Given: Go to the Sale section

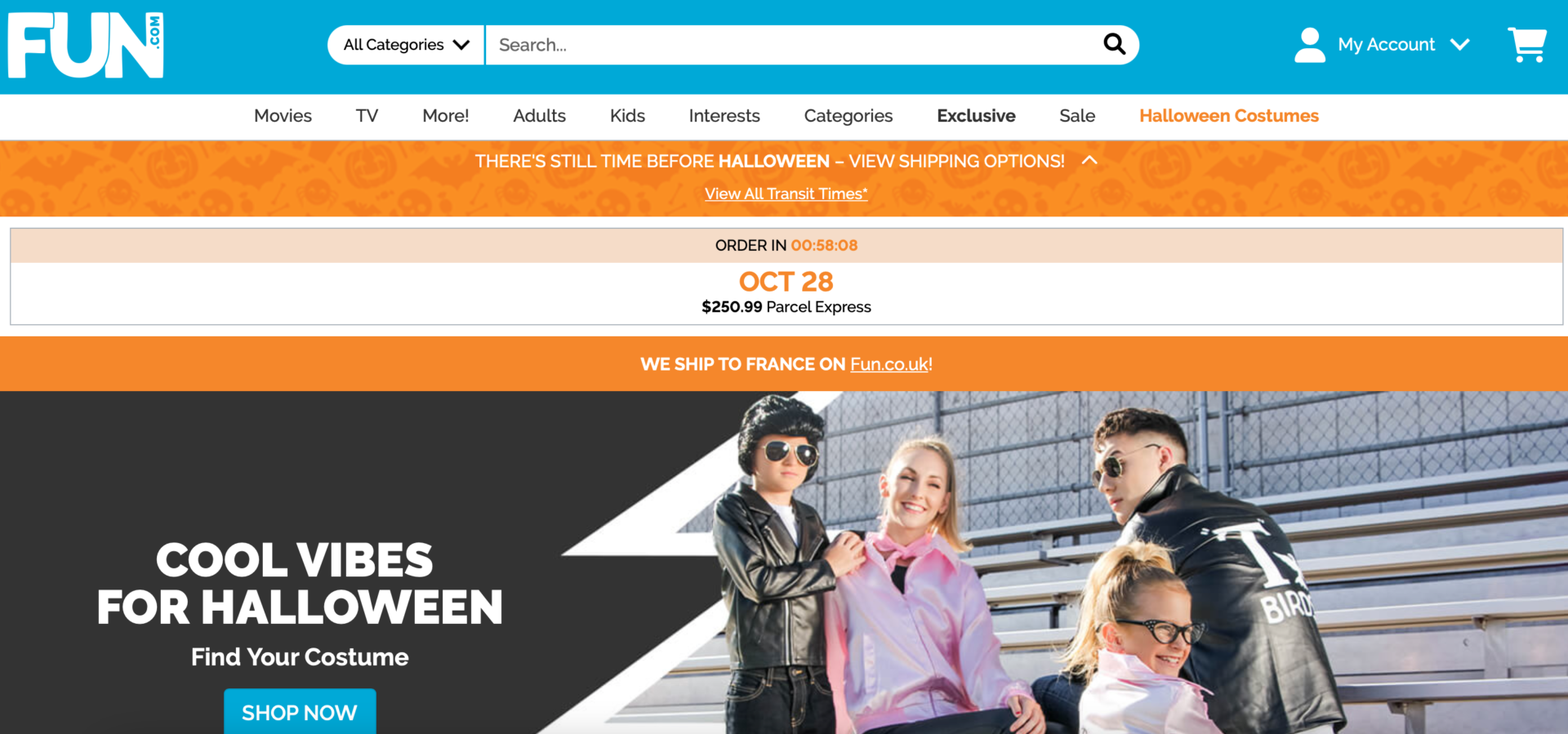Looking at the screenshot, I should 1077,116.
